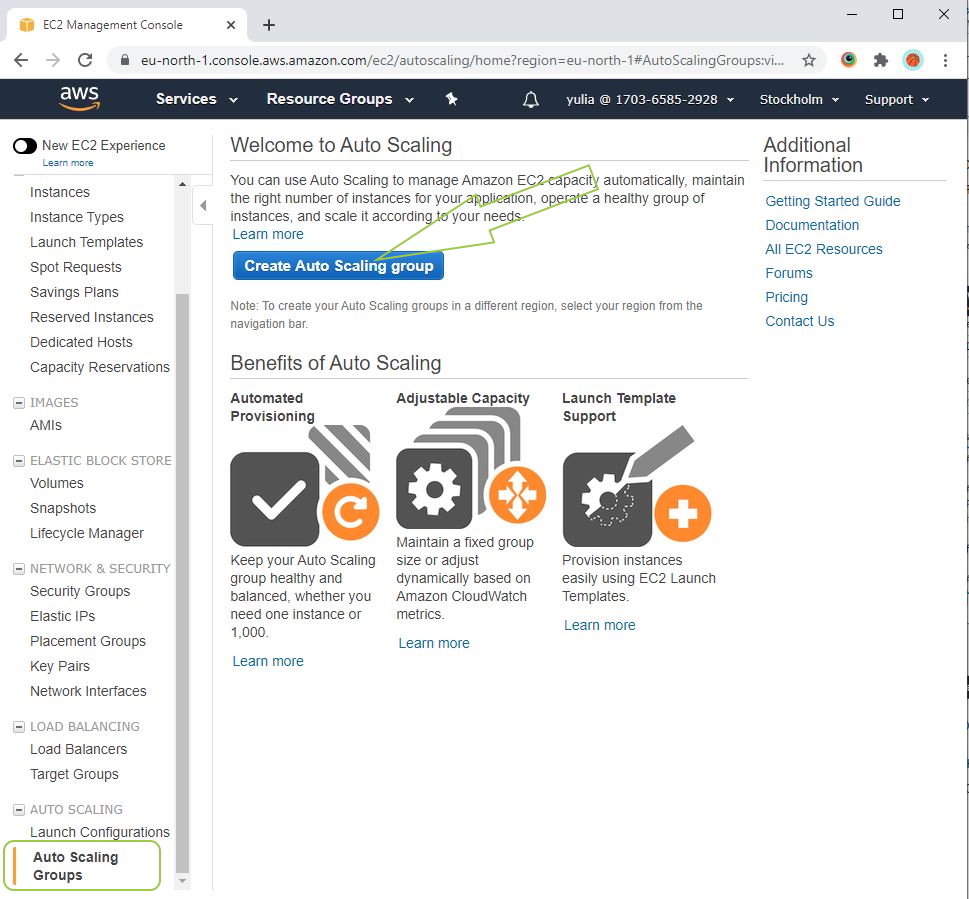Collapse the NETWORK & SECURITY section
969x899 pixels.
[19, 569]
